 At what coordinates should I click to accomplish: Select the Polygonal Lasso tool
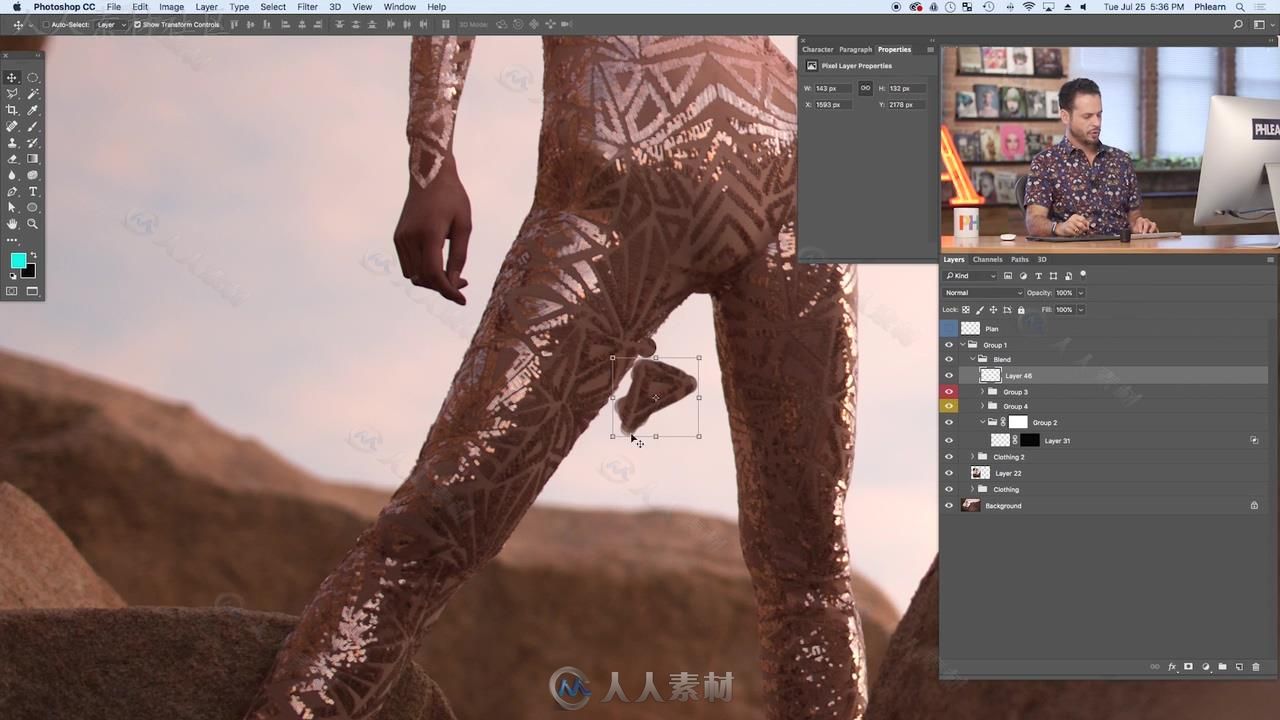(x=12, y=93)
